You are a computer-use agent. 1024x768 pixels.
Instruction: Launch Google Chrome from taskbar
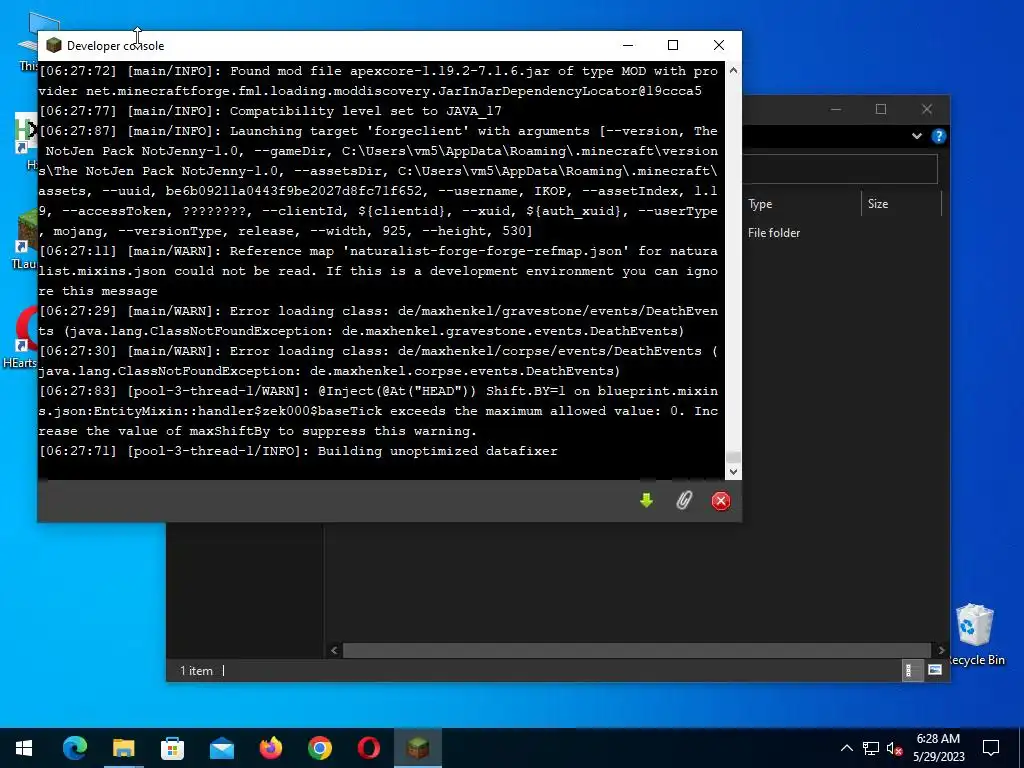[319, 748]
